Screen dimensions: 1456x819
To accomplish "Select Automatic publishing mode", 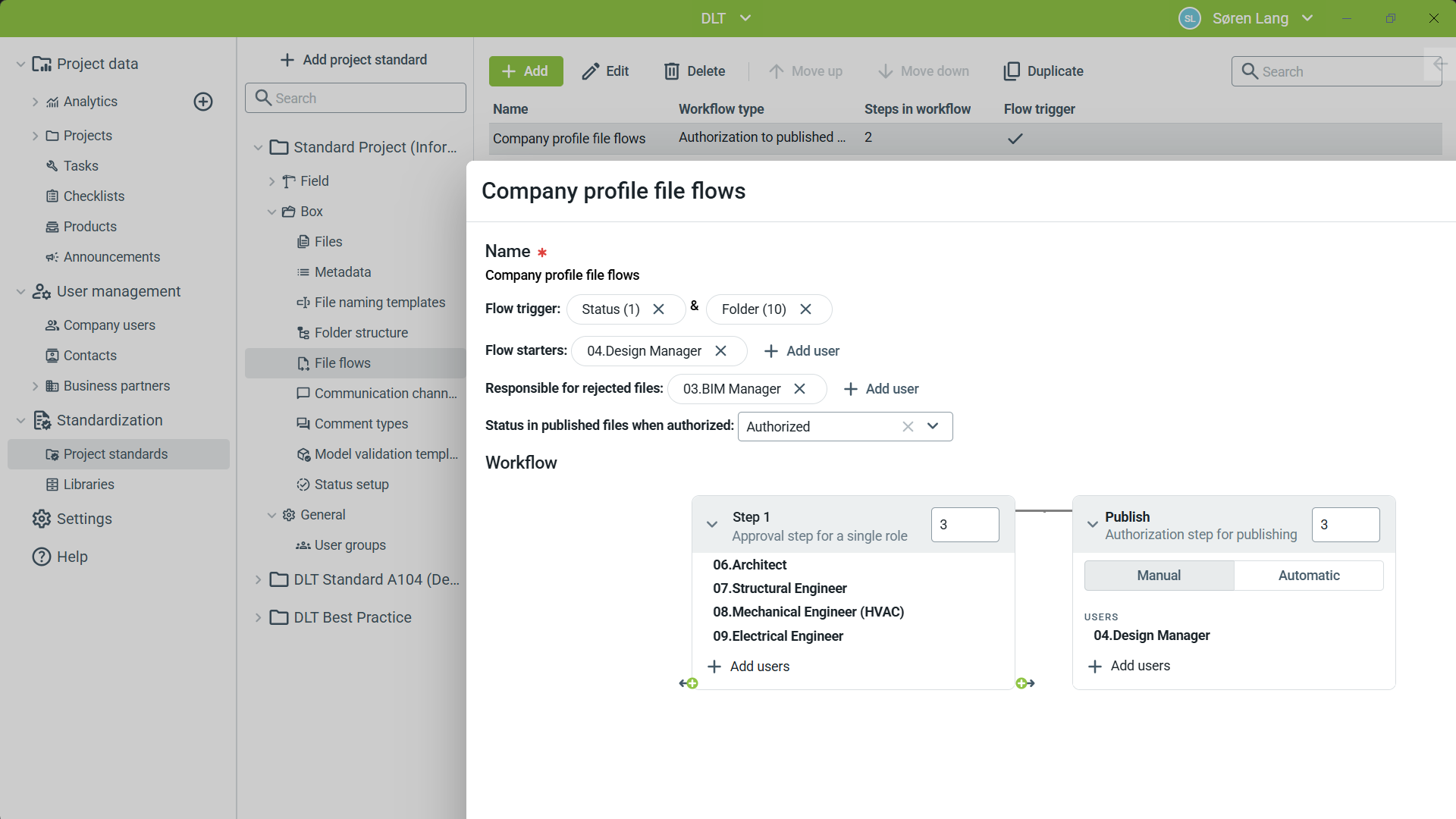I will pyautogui.click(x=1309, y=576).
